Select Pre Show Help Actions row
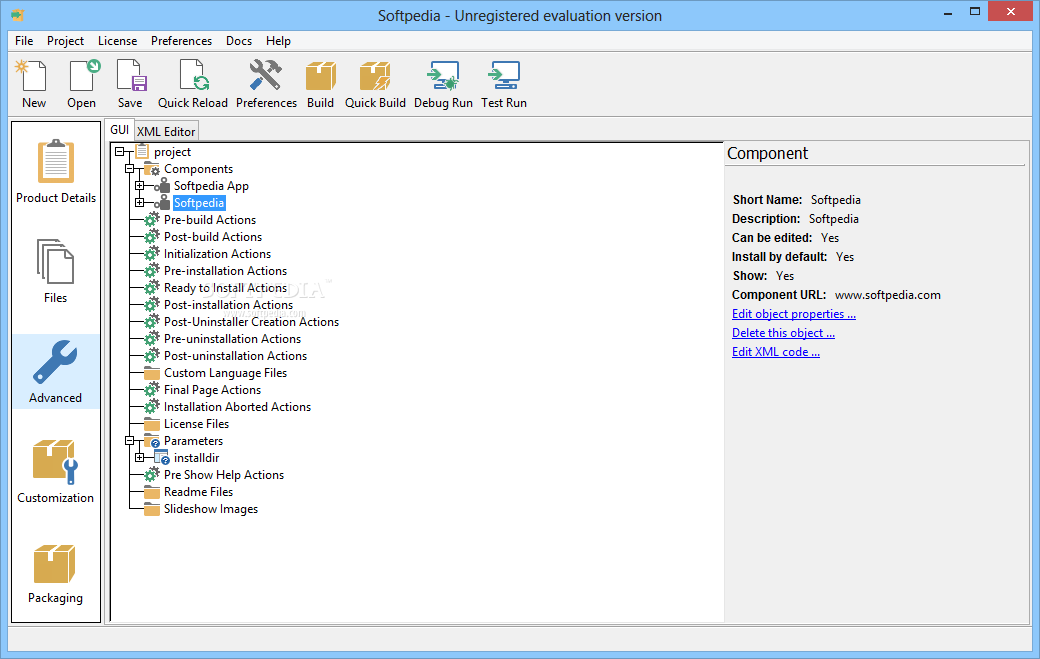 [x=224, y=475]
